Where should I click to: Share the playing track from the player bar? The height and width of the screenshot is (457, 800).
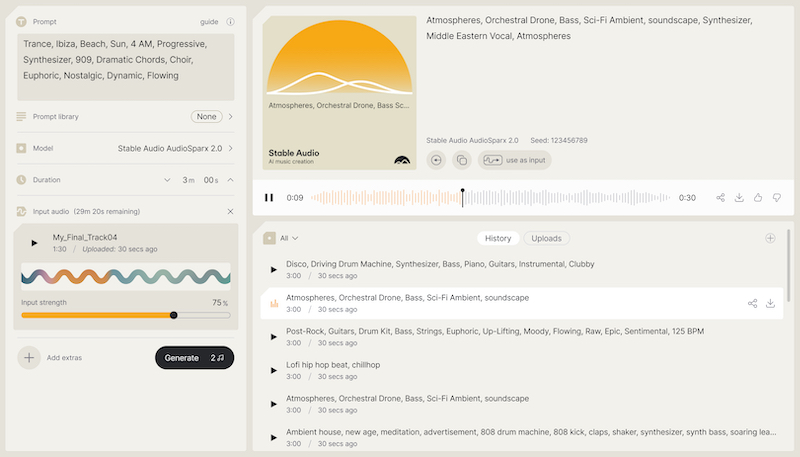[720, 197]
